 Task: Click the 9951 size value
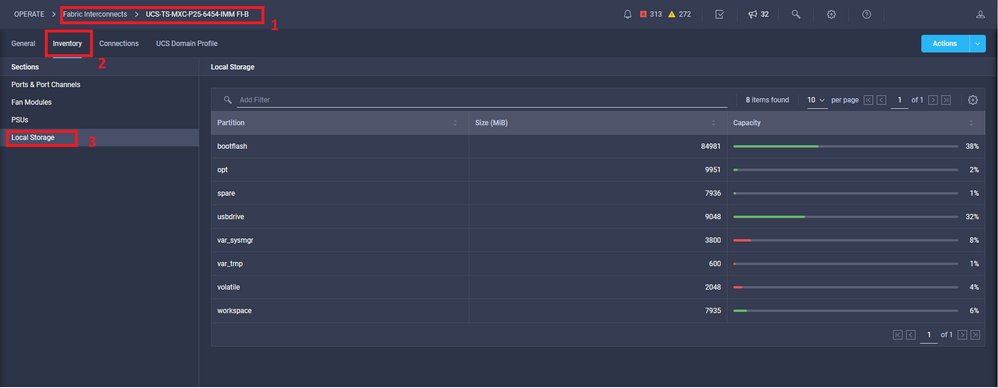[x=713, y=170]
